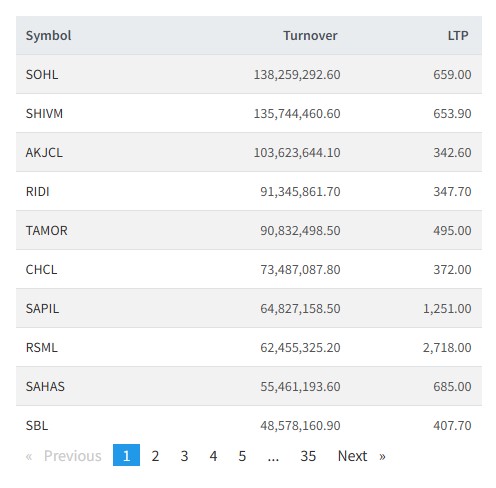Sort by the Symbol column header
Viewport: 496px width, 488px height.
48,35
